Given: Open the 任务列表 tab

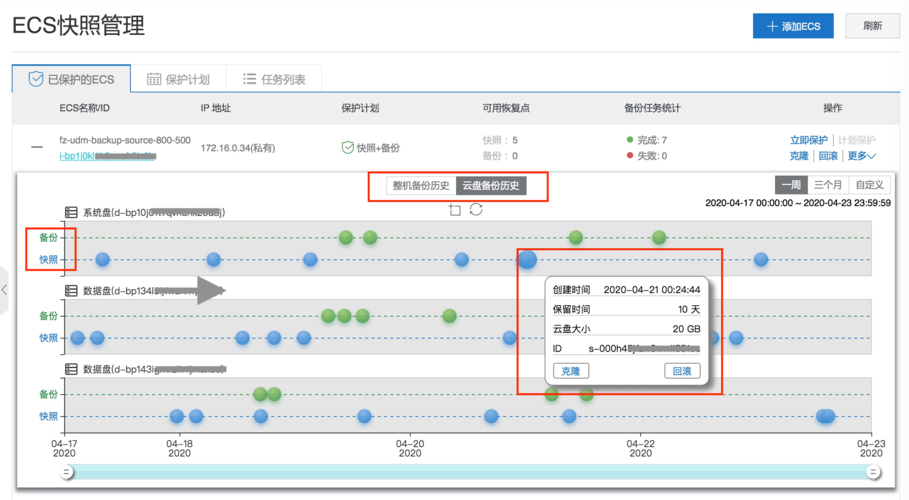Looking at the screenshot, I should click(x=274, y=79).
